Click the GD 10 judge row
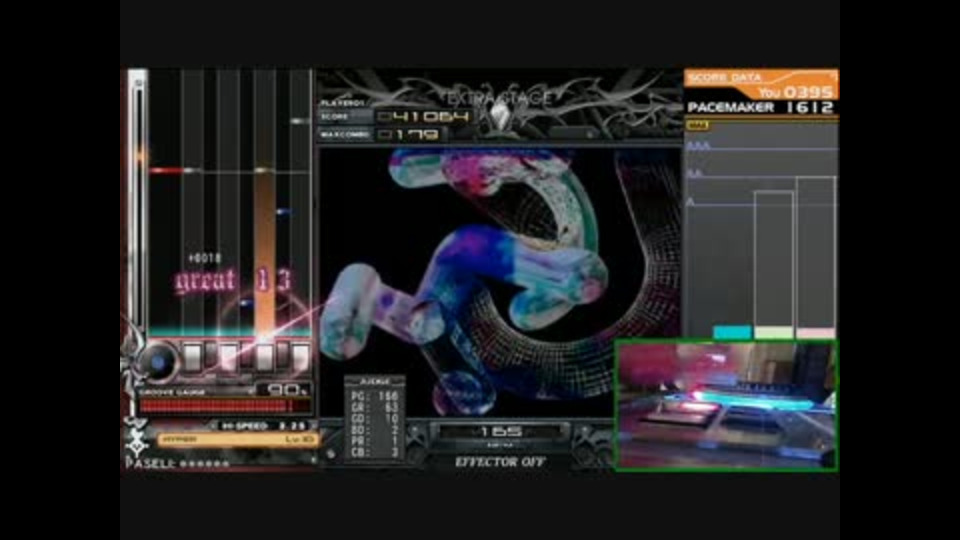This screenshot has height=540, width=960. (x=375, y=419)
